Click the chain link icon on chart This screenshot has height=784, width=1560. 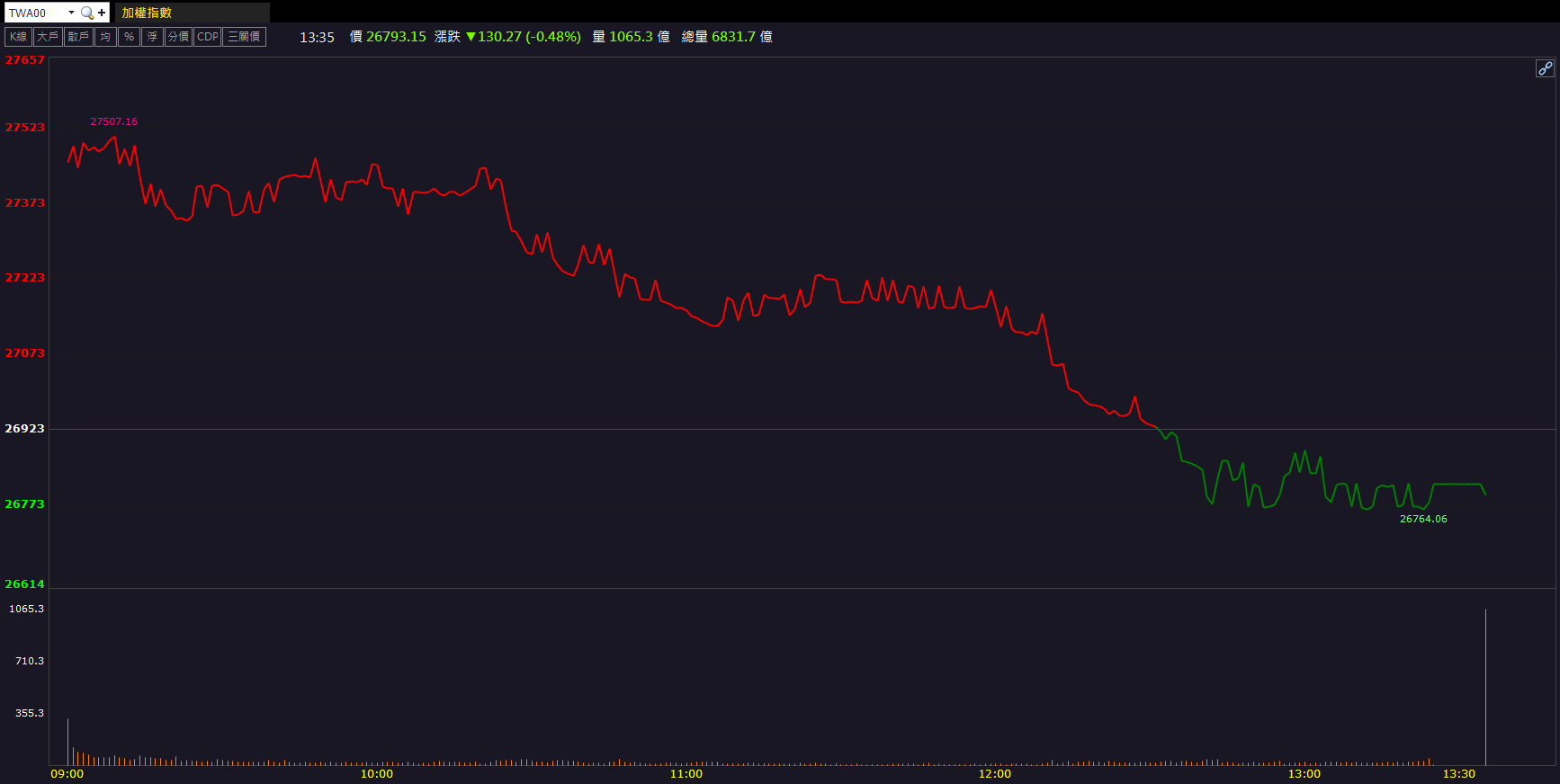pyautogui.click(x=1544, y=68)
